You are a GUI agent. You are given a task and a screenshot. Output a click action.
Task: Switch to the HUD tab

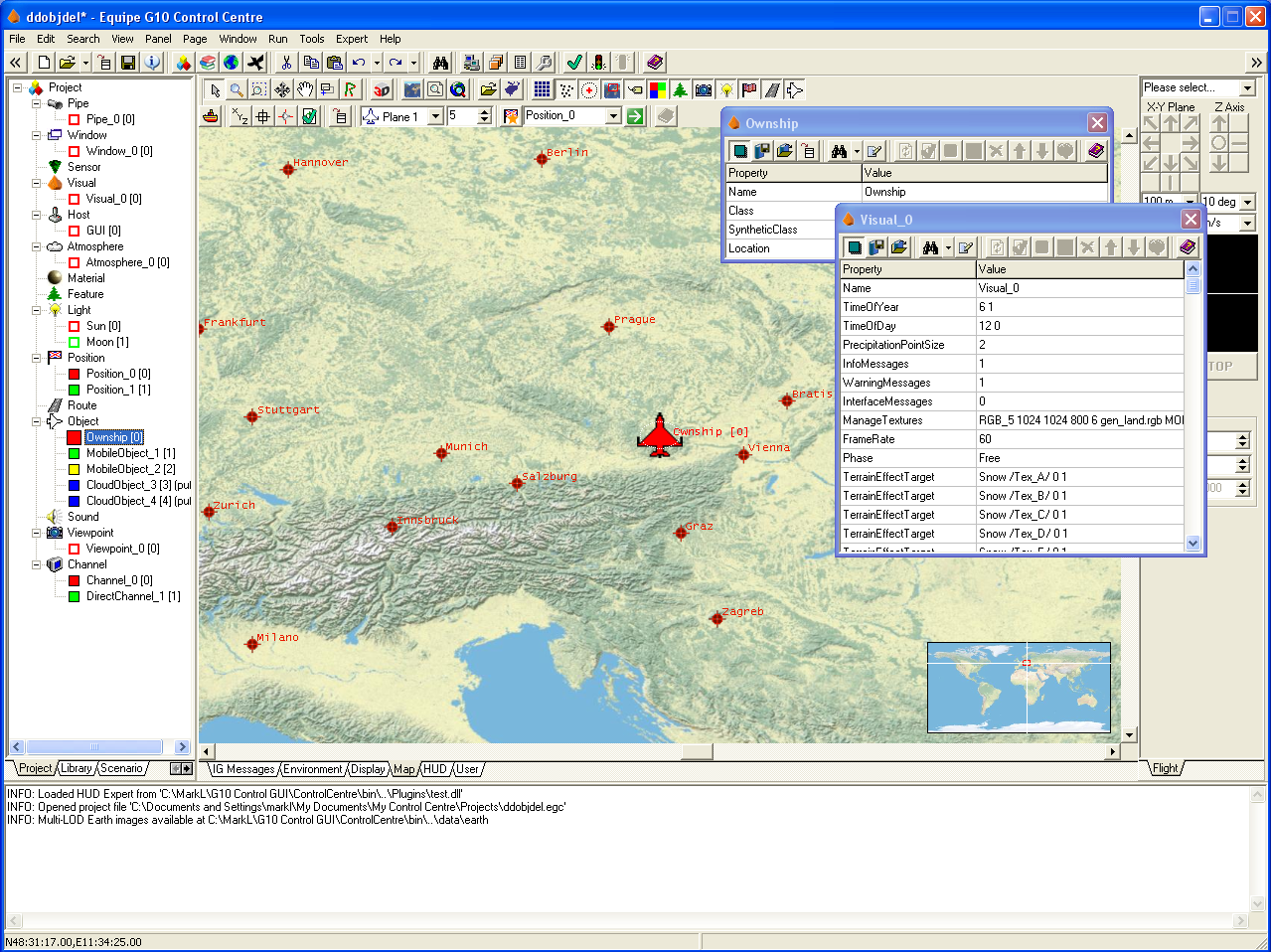tap(435, 769)
